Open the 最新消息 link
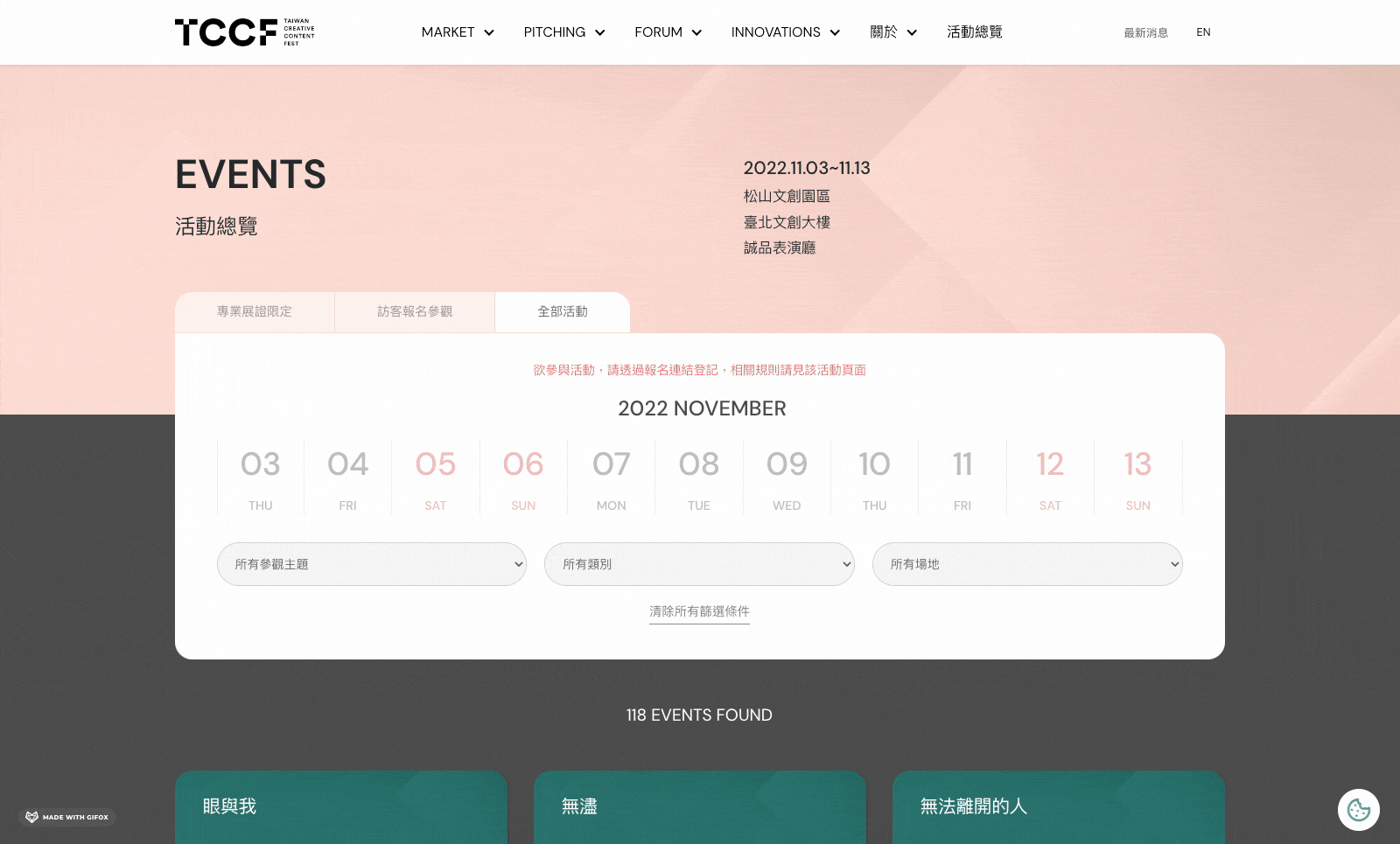The height and width of the screenshot is (844, 1400). 1146,32
